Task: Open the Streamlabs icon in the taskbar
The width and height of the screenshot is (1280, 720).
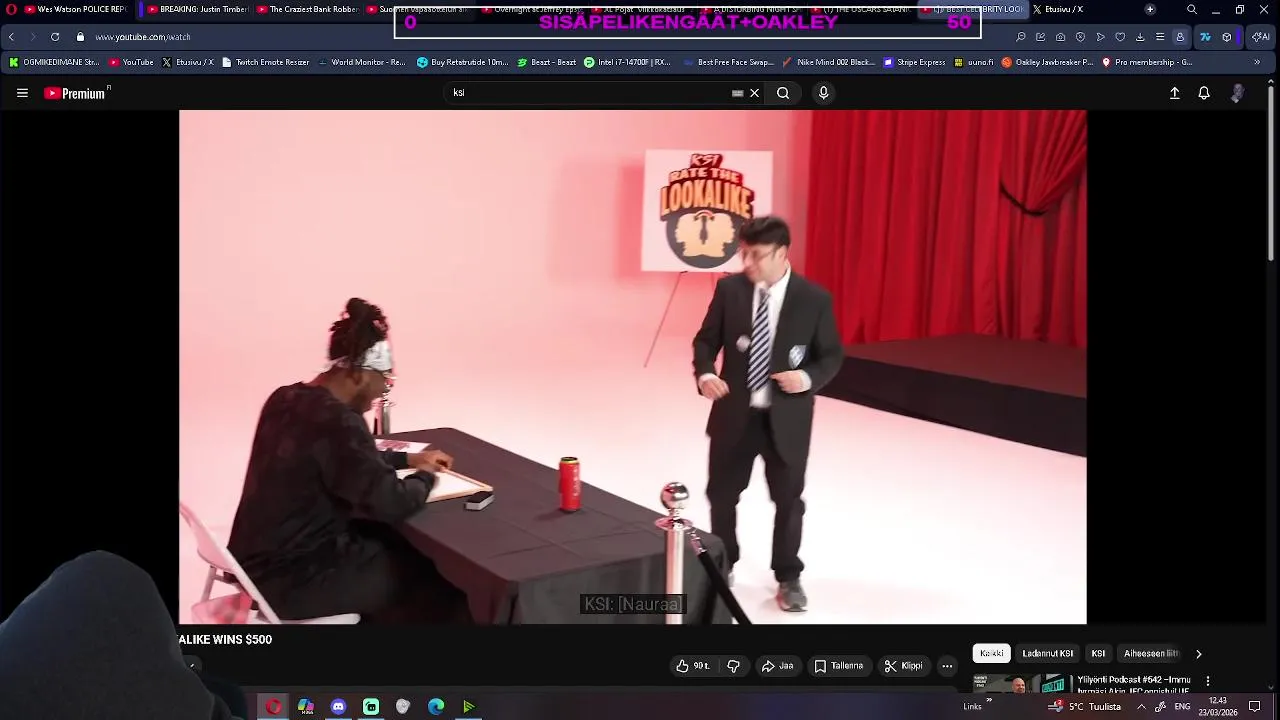Action: 371,707
